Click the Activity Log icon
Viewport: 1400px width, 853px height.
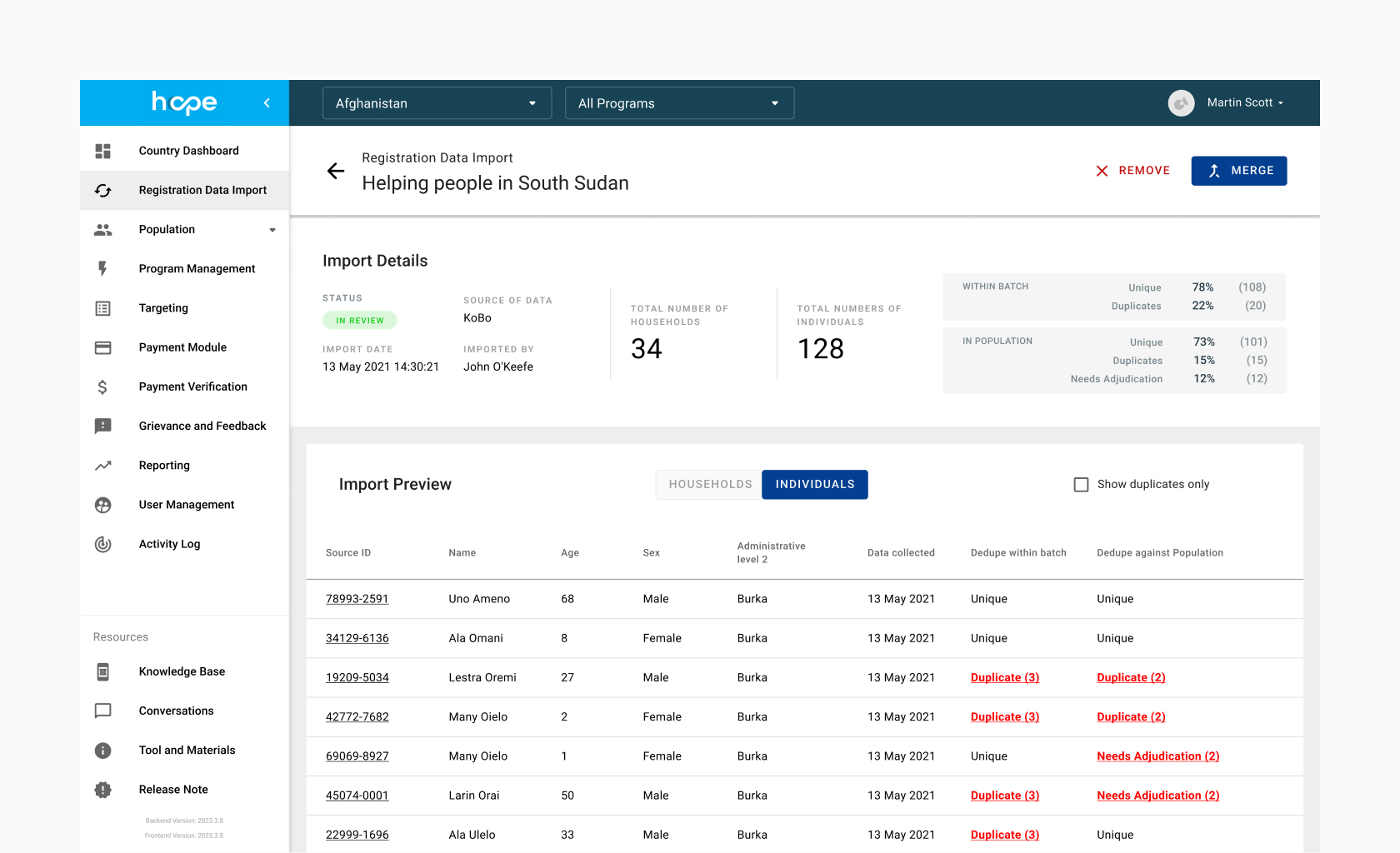click(x=103, y=544)
